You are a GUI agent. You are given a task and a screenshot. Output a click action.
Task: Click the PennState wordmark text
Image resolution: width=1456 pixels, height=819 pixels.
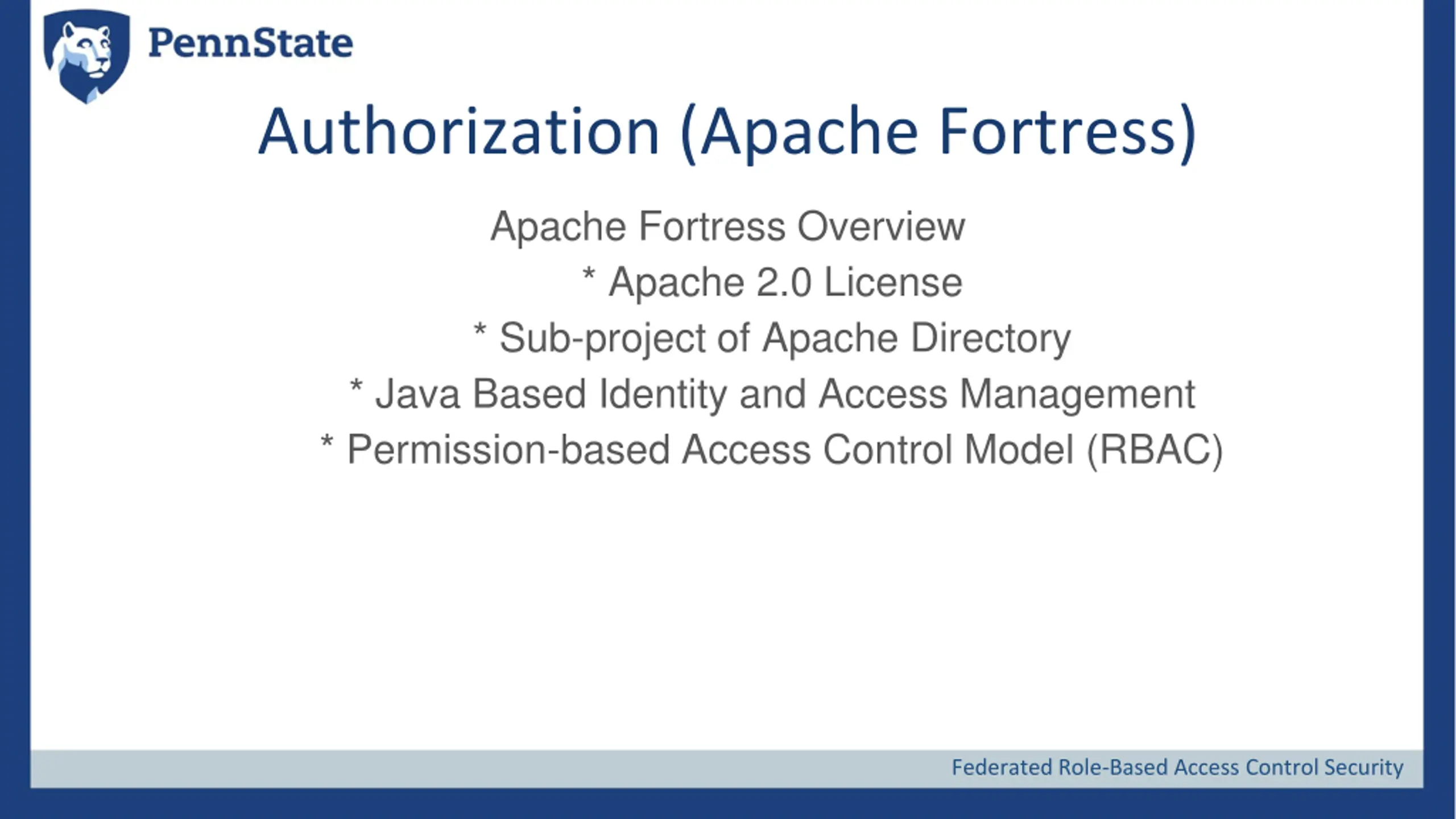(x=250, y=44)
